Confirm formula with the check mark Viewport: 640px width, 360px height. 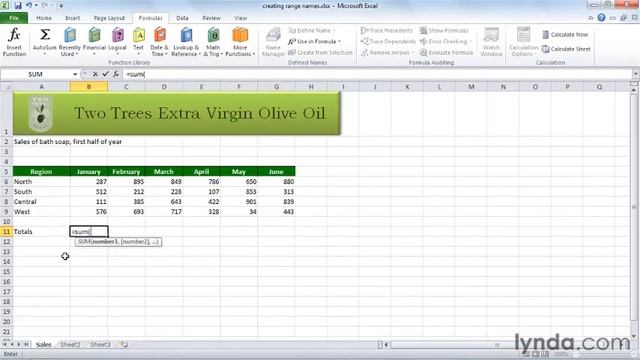click(105, 74)
